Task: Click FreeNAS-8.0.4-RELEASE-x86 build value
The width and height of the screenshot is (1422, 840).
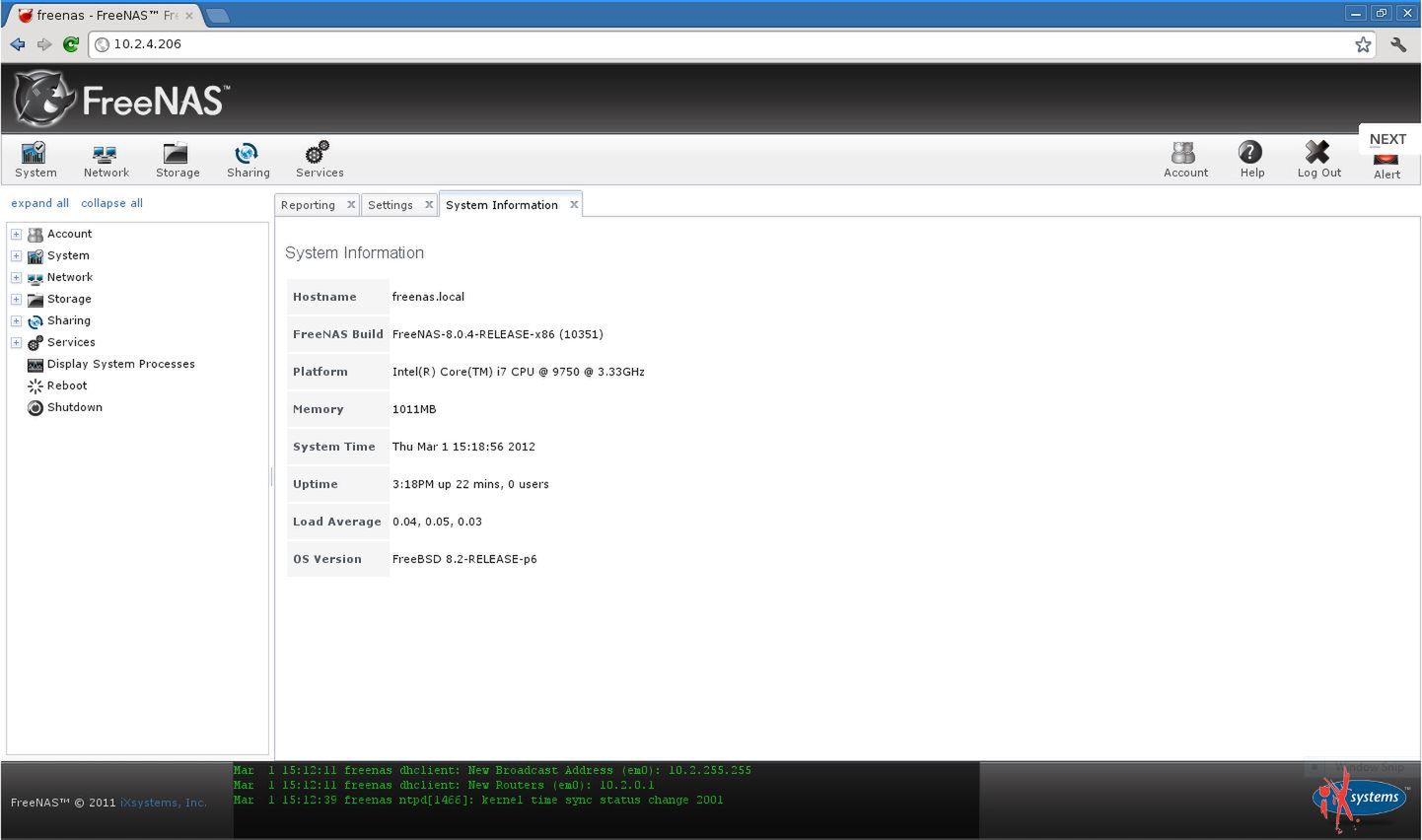Action: coord(497,334)
